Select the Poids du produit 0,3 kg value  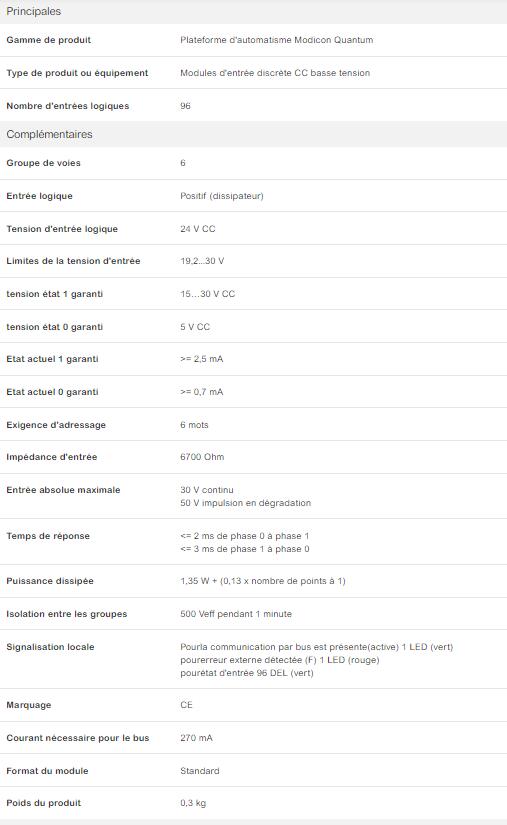click(193, 803)
